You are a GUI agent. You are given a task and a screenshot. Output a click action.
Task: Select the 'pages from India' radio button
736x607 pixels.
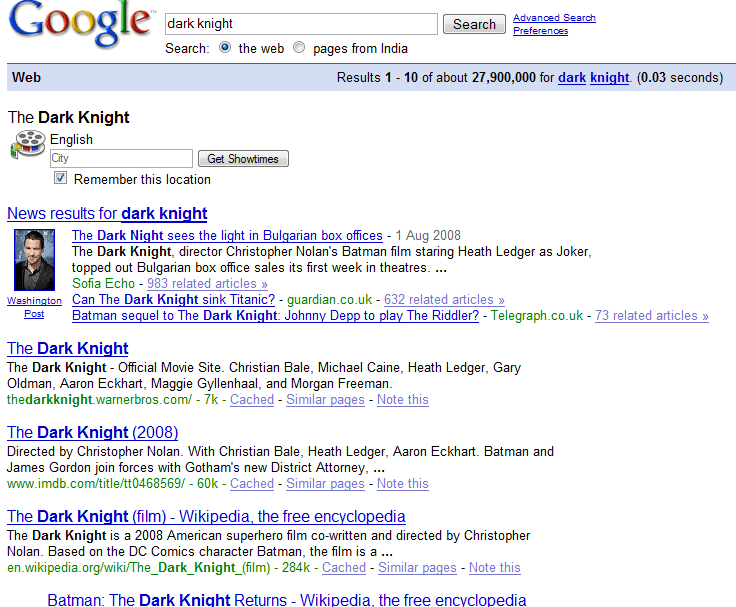pyautogui.click(x=299, y=47)
